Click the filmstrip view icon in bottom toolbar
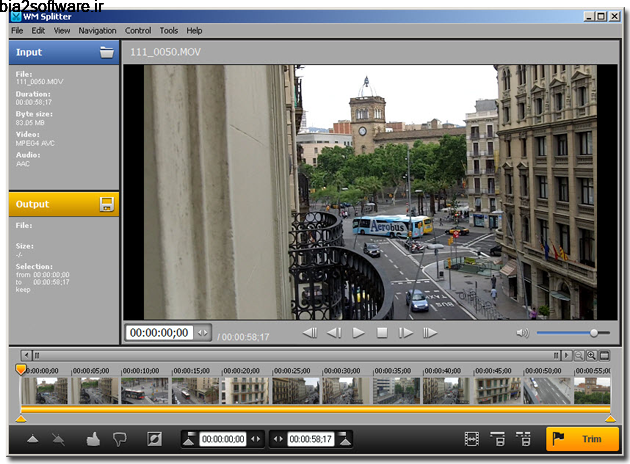Screen dimensions: 630x464 (x=472, y=439)
